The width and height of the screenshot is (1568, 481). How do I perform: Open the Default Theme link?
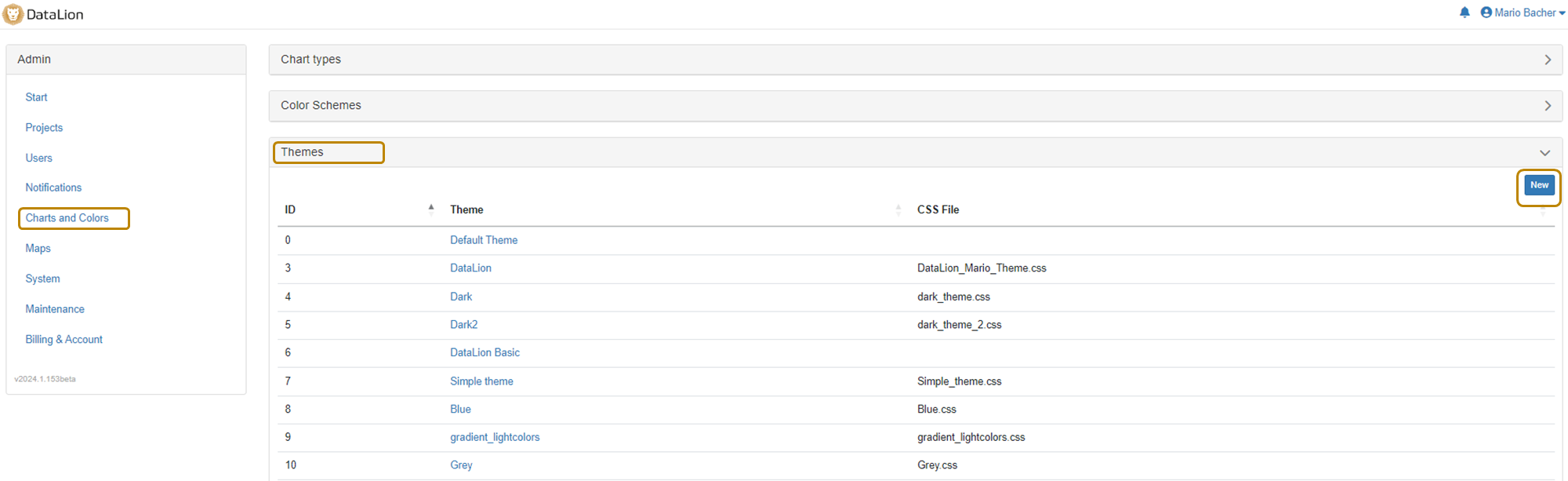coord(484,240)
